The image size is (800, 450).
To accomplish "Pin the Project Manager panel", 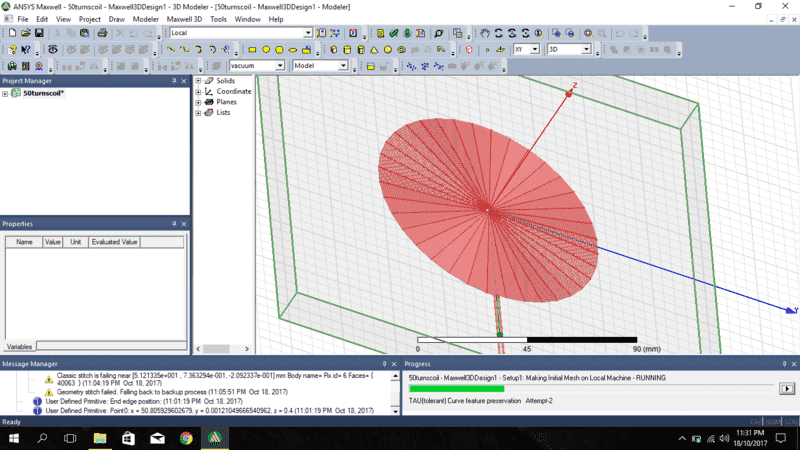I will point(174,81).
